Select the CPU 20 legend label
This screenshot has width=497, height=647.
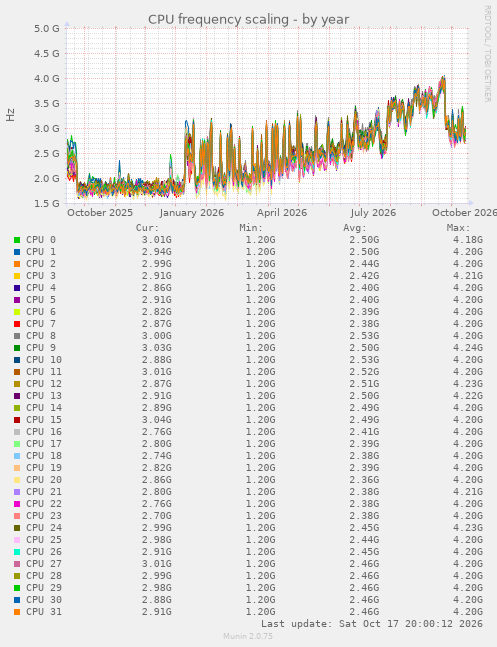44,479
